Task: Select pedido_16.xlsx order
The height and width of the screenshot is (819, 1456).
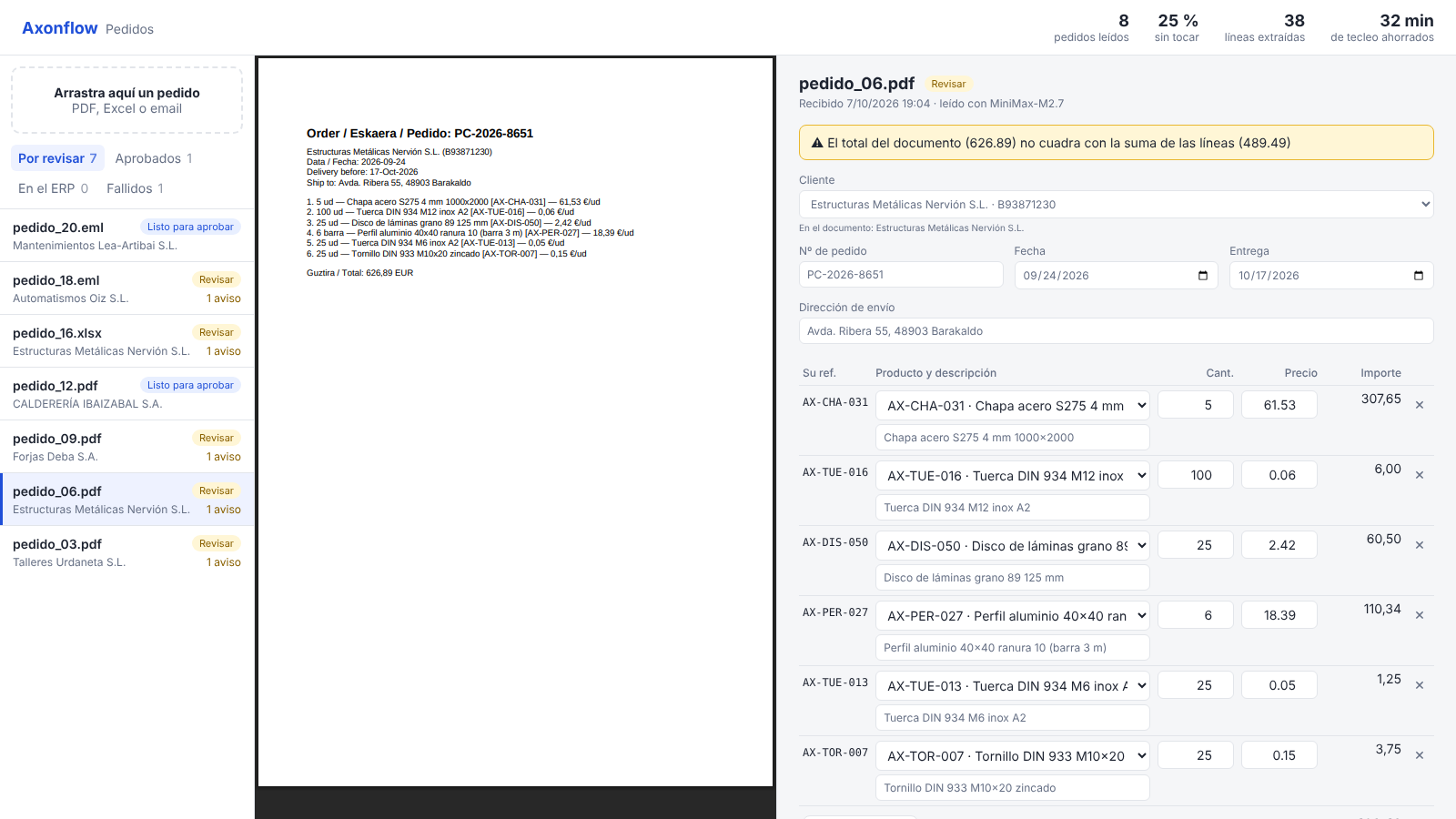Action: (126, 341)
